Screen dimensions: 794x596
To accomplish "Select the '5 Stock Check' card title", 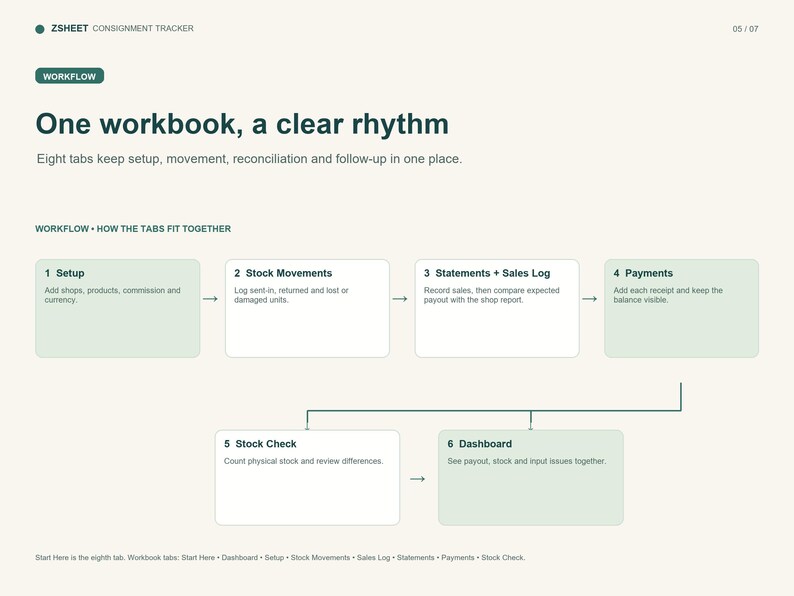I will [260, 444].
